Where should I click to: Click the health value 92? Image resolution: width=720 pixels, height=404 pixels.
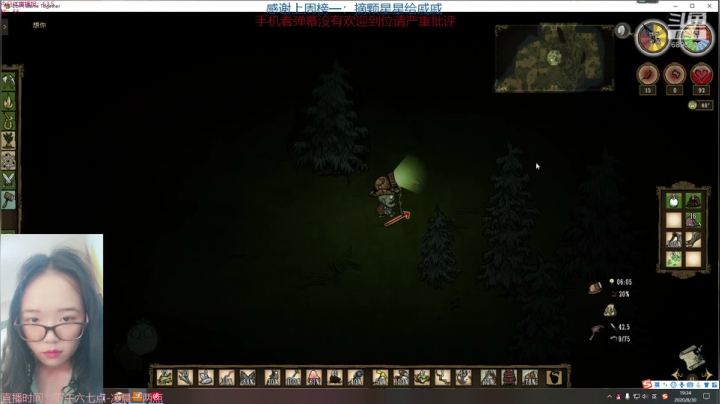[x=701, y=90]
